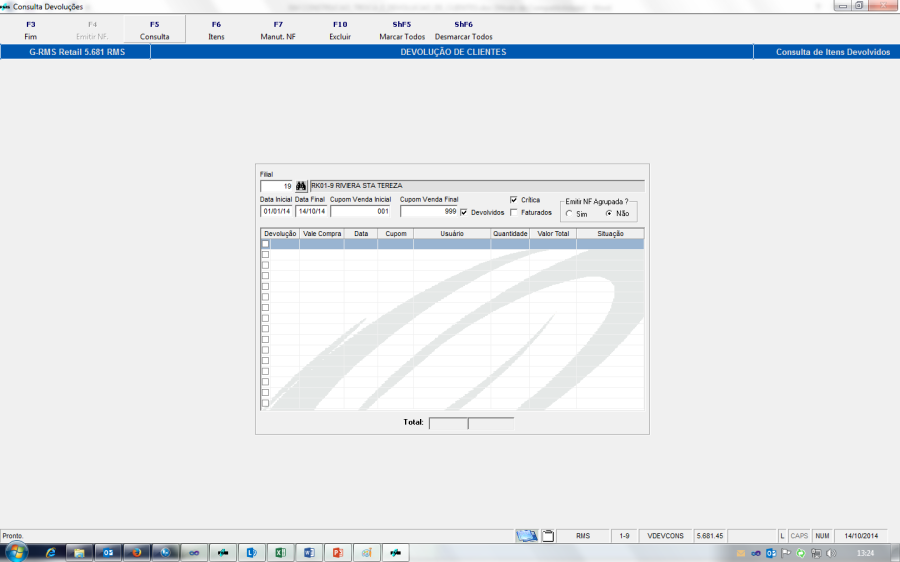900x562 pixels.
Task: Click the Data Inicial field showing 01/01/14
Action: point(276,211)
